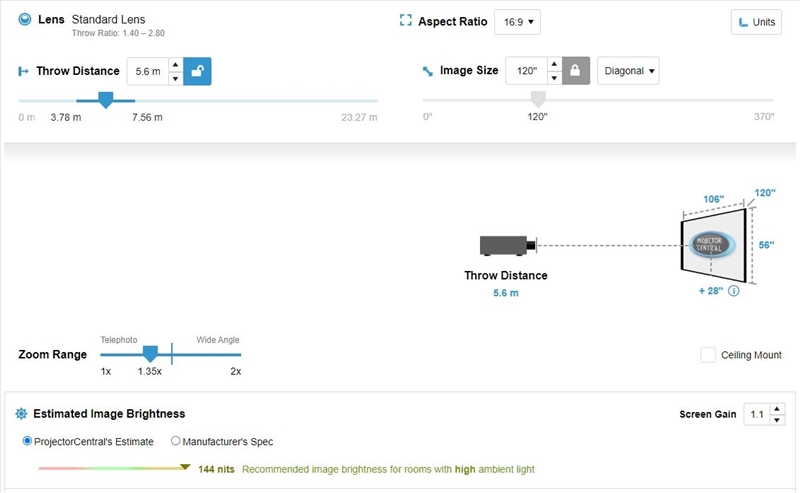Open the Units settings button
This screenshot has width=800, height=493.
(756, 22)
